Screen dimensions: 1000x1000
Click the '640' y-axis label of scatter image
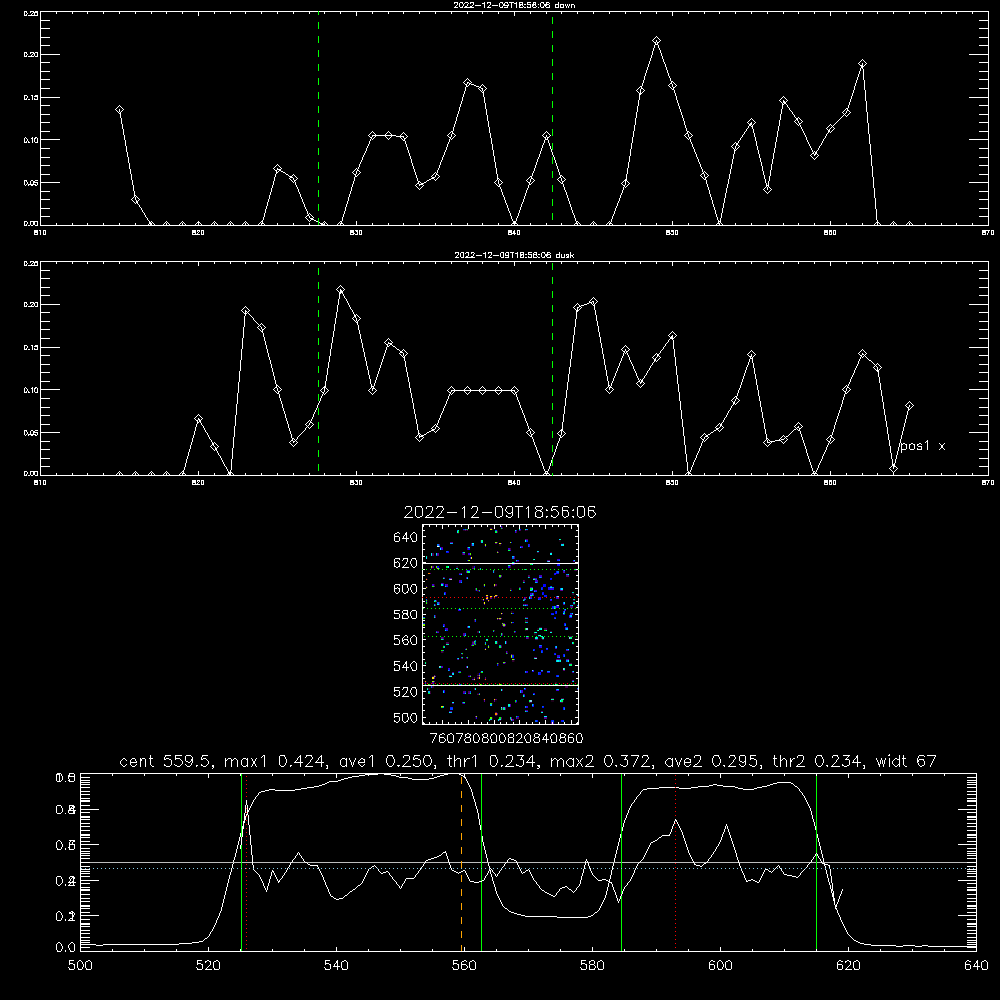point(405,538)
